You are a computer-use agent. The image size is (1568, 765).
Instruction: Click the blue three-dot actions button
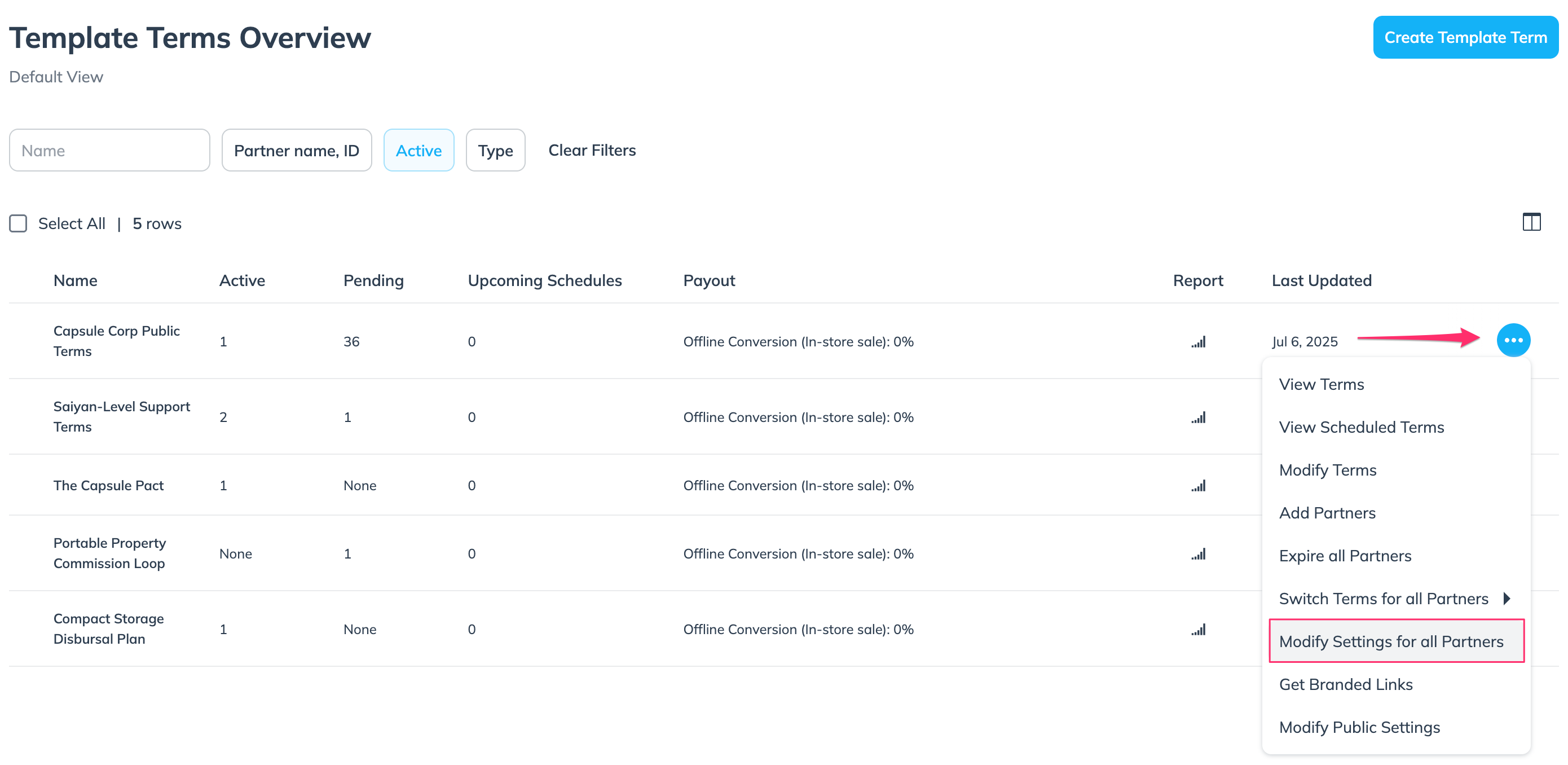pos(1513,341)
